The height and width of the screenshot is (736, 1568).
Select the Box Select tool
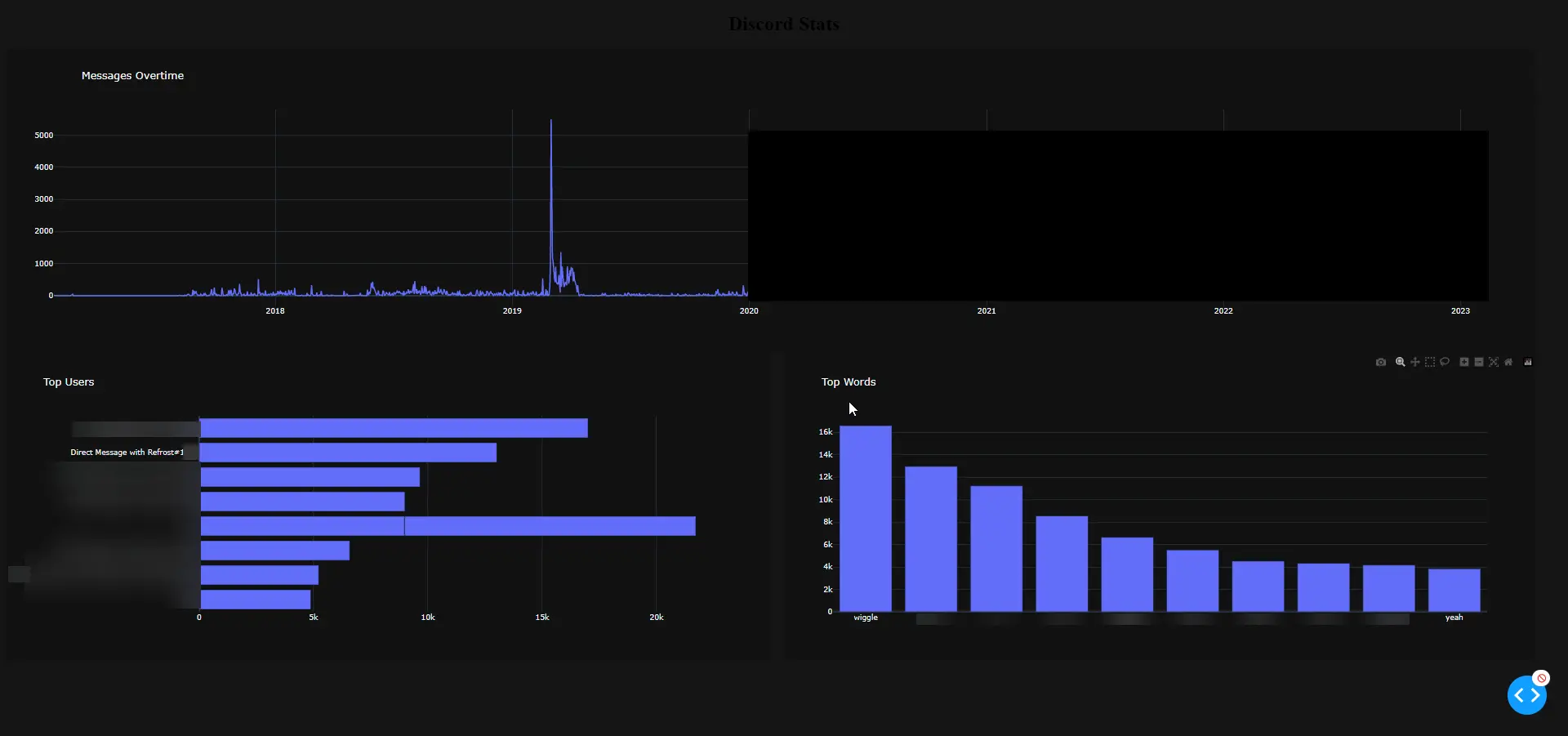pos(1430,362)
